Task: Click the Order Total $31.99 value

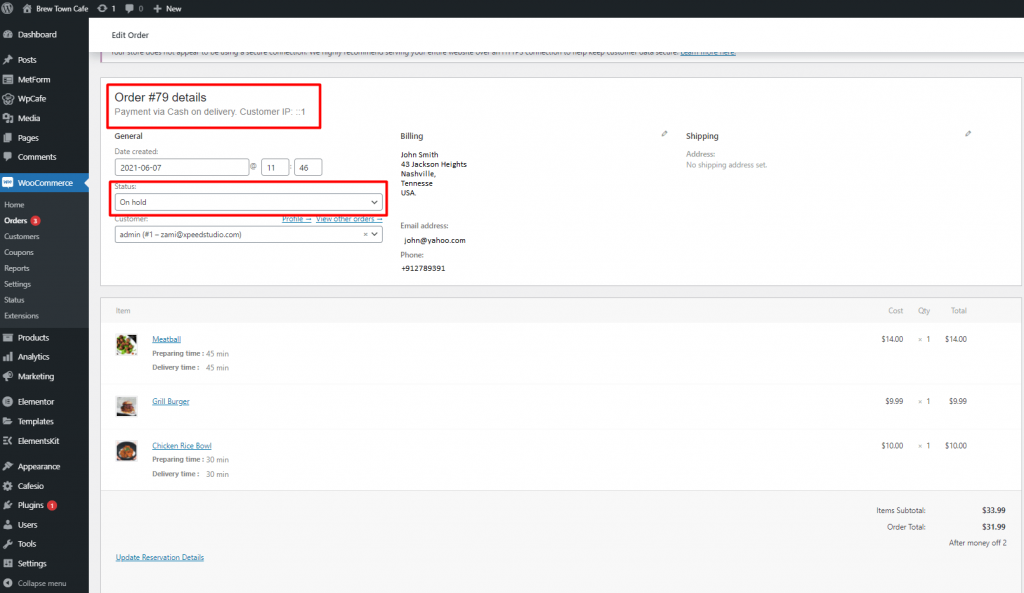Action: coord(993,526)
